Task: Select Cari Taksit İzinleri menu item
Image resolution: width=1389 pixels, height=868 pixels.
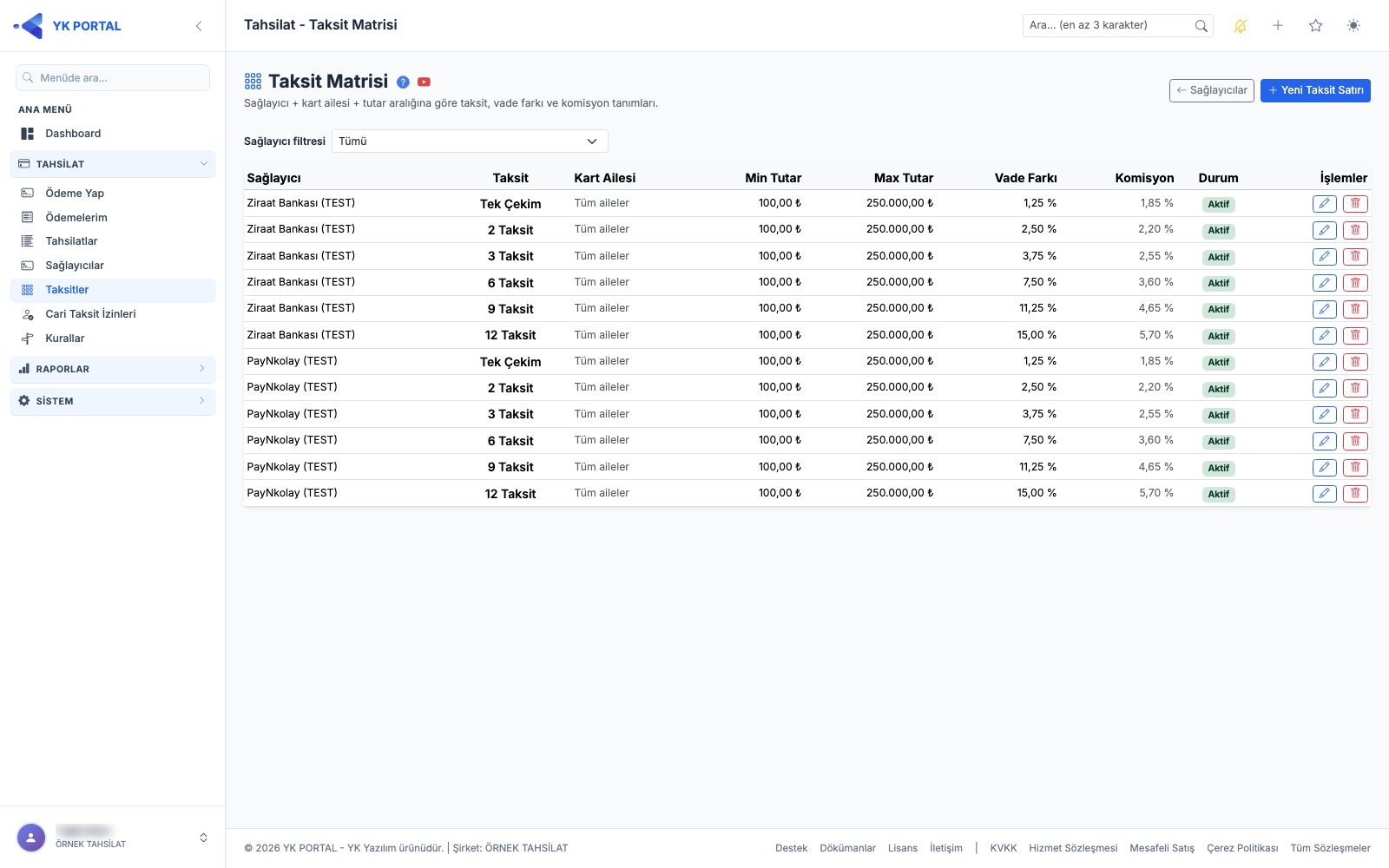Action: pos(113,314)
